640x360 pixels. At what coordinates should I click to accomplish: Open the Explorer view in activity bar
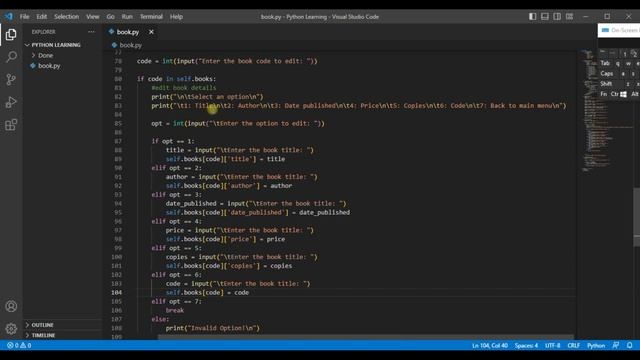tap(11, 35)
